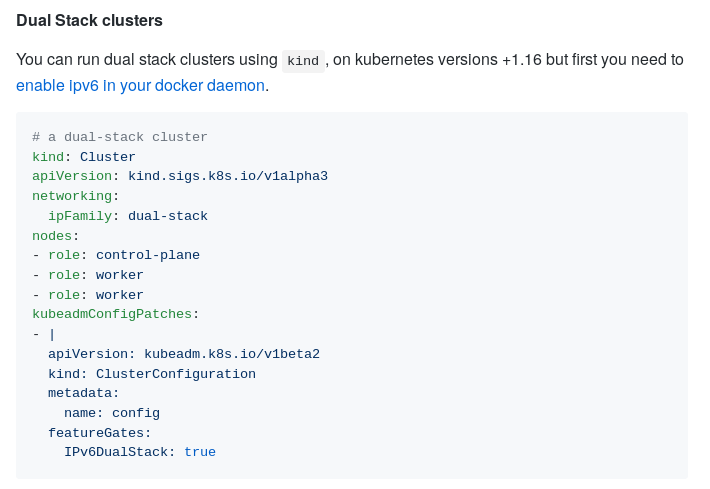Click the kind.sigs.k8s.io/v1alpha3 apiVersion value
This screenshot has width=710, height=489.
pos(228,176)
